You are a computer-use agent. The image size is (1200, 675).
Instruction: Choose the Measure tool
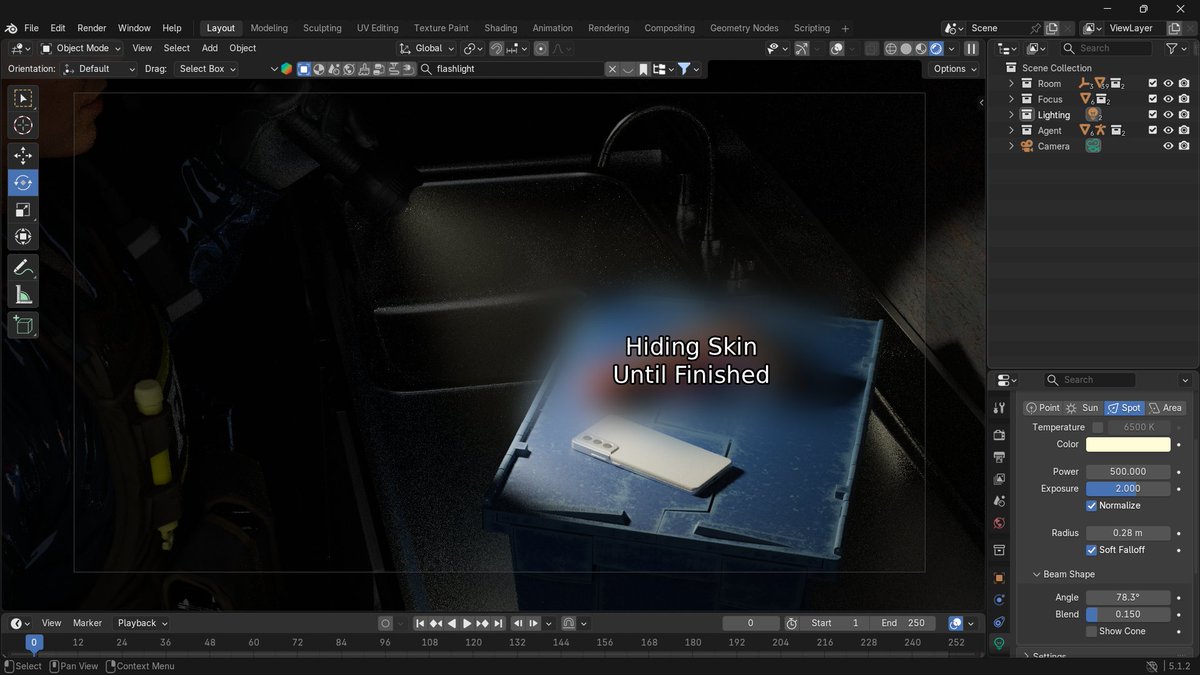click(x=23, y=295)
